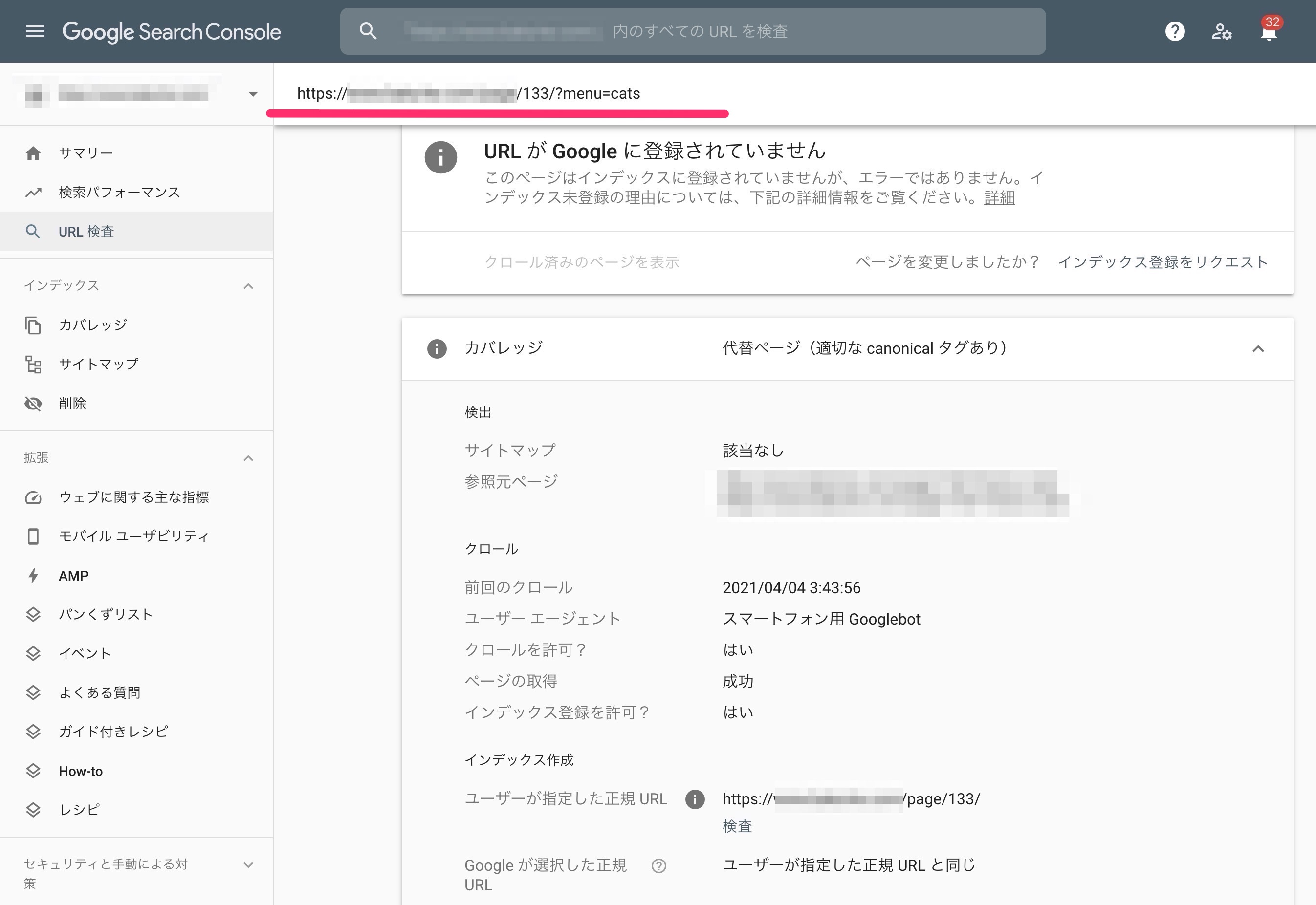Image resolution: width=1316 pixels, height=905 pixels.
Task: Click the layers icon beside イベント
Action: coord(33,654)
